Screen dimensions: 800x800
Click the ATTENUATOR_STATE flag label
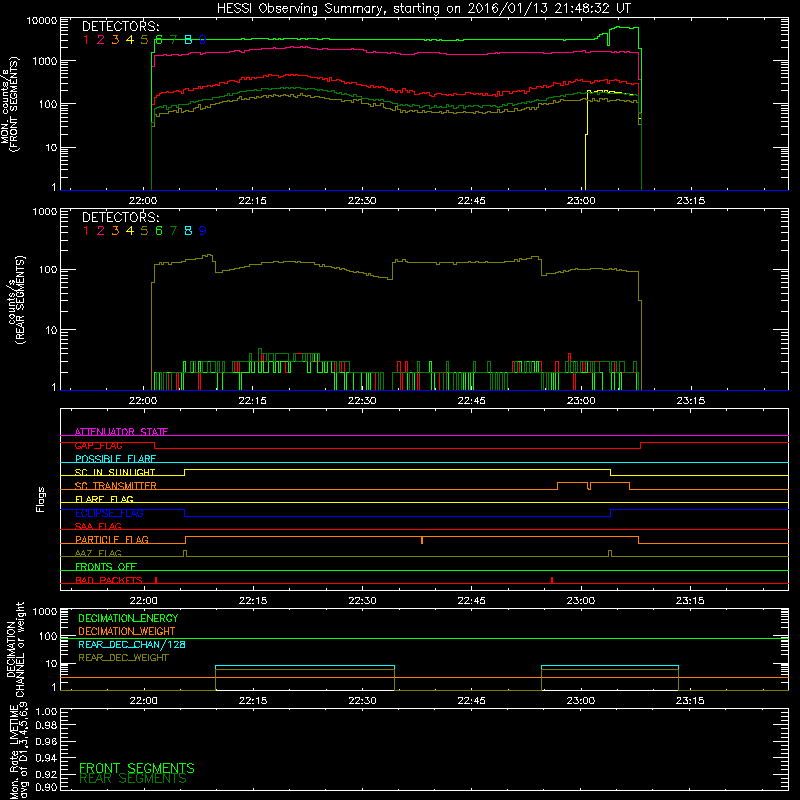121,432
